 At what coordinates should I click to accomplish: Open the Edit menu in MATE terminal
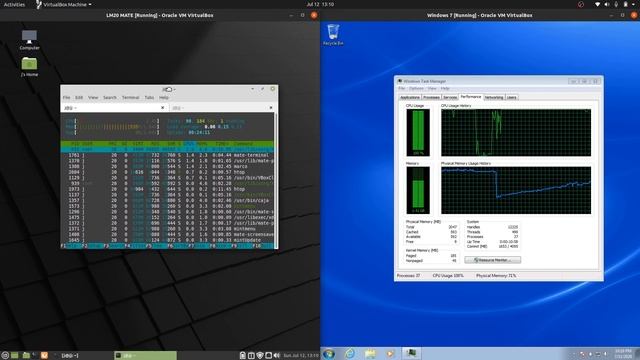coord(79,98)
